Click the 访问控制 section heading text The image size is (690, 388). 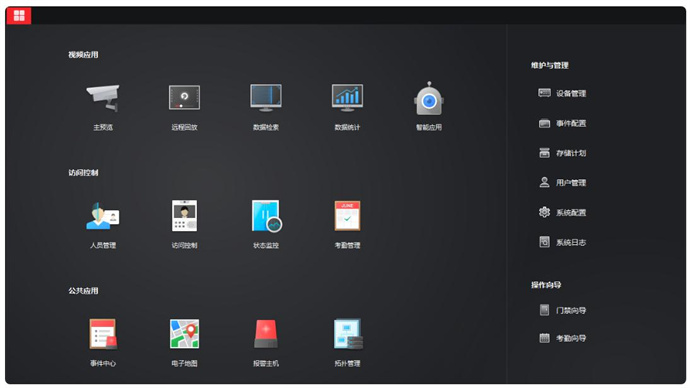(83, 172)
